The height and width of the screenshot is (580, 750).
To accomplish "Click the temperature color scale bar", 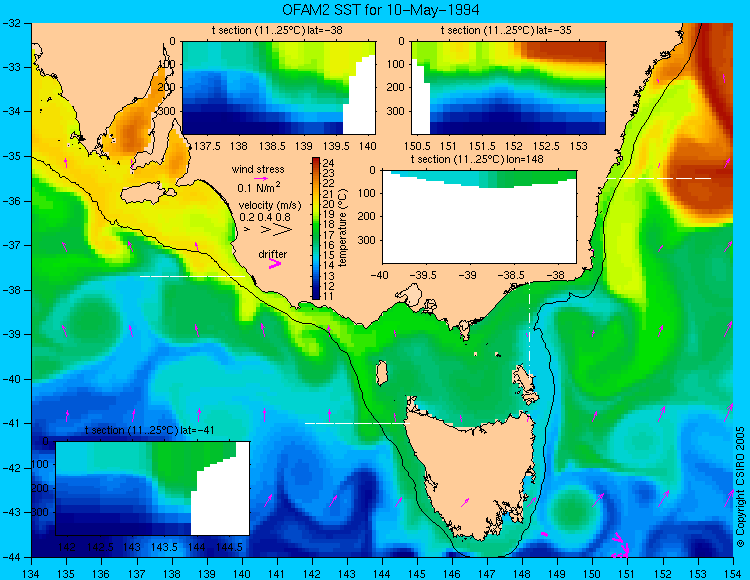I will click(316, 228).
